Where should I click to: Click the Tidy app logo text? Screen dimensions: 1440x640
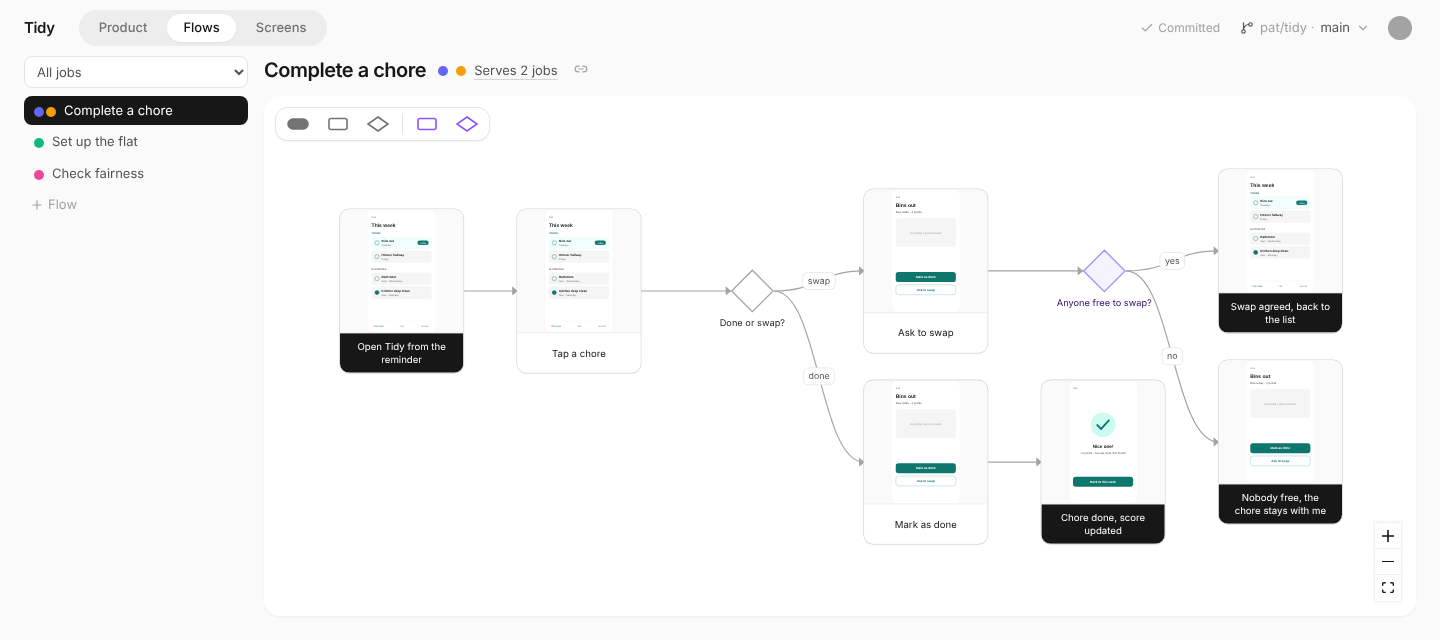pos(40,28)
